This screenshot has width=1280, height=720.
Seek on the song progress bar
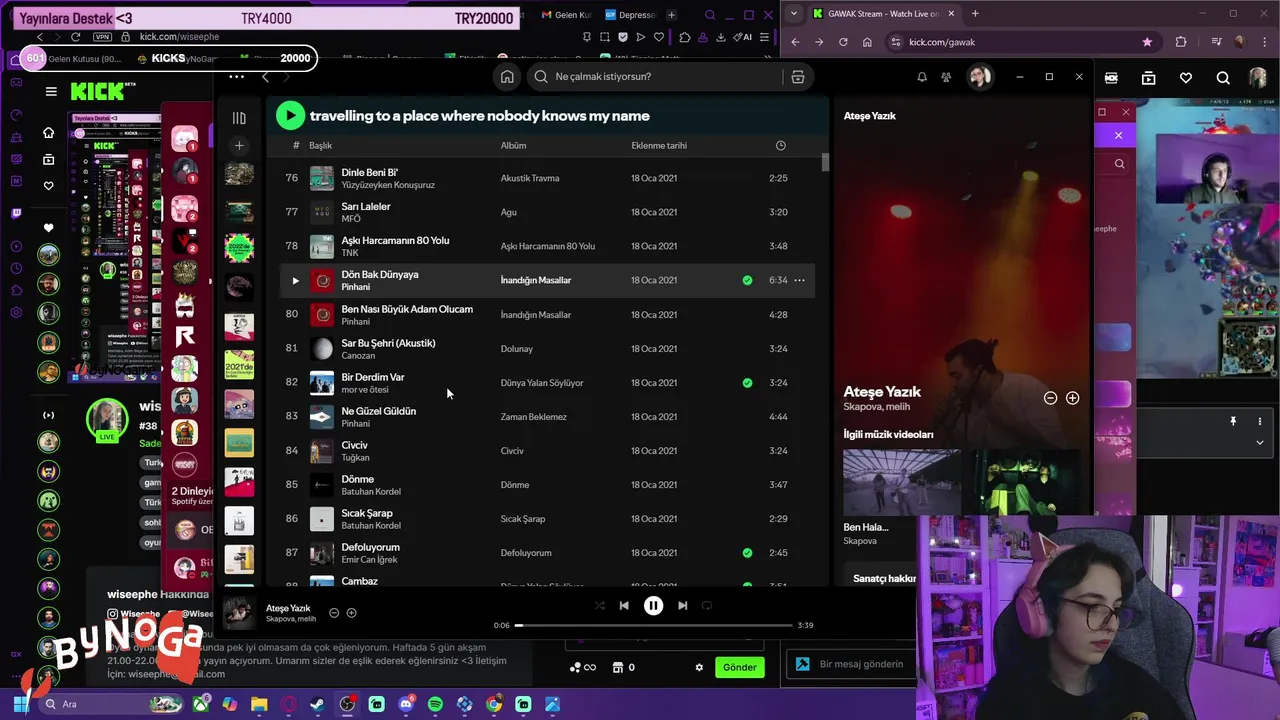tap(654, 625)
